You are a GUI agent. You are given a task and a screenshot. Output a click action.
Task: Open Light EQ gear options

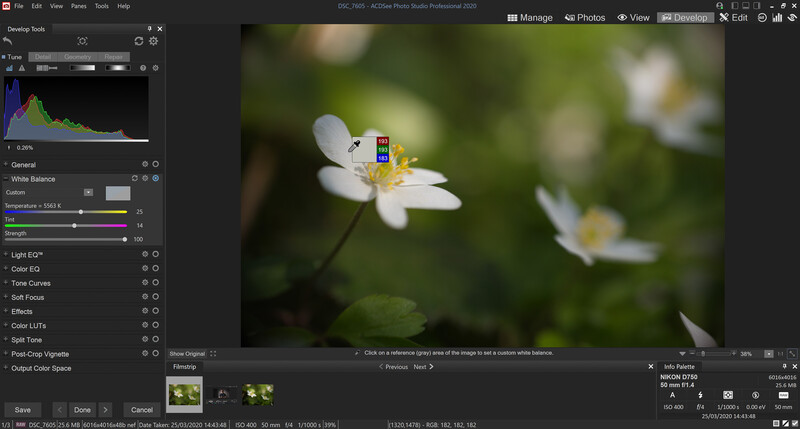(x=145, y=254)
